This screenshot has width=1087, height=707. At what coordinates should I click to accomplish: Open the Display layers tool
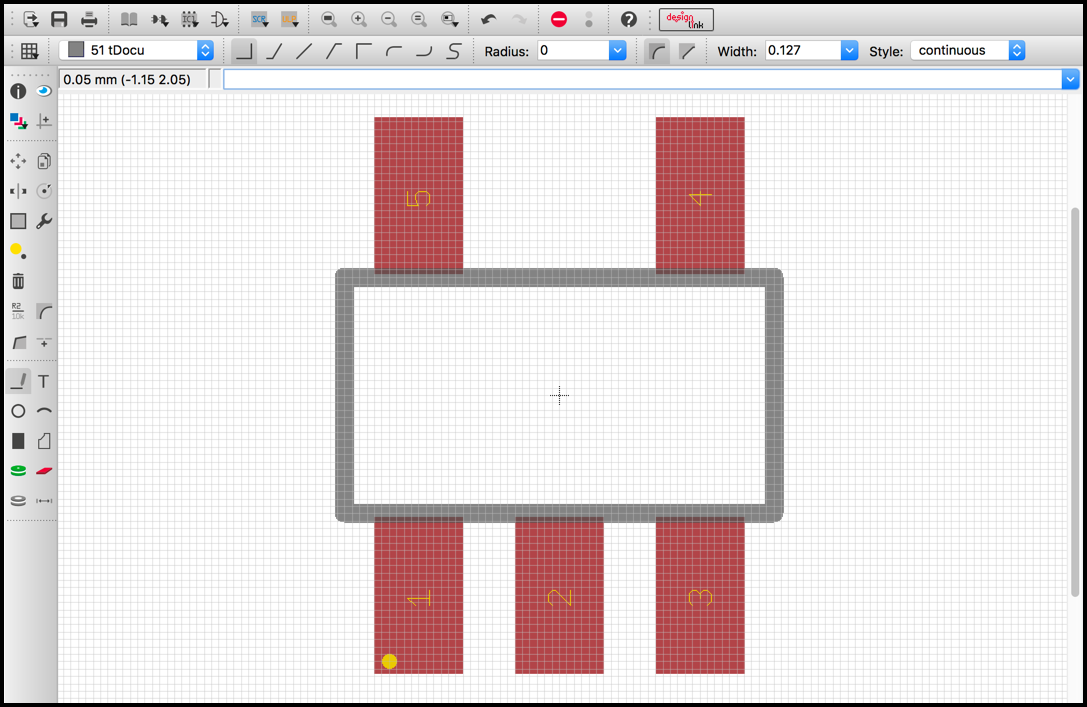[18, 121]
